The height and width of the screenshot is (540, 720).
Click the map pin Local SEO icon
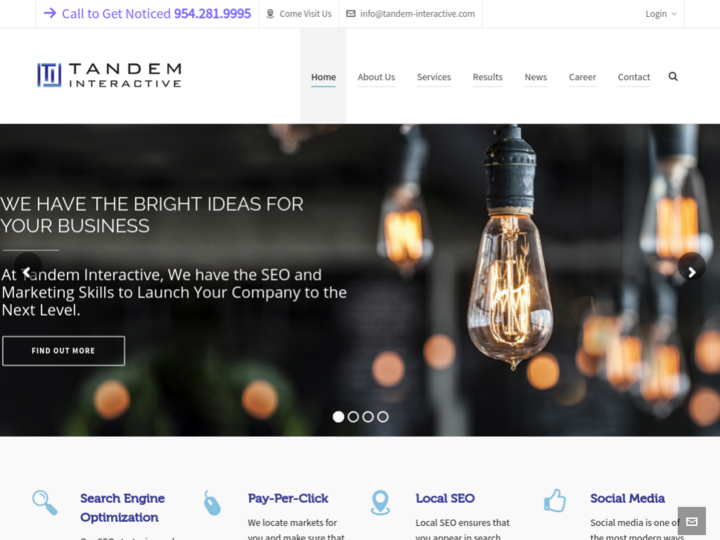[x=380, y=502]
